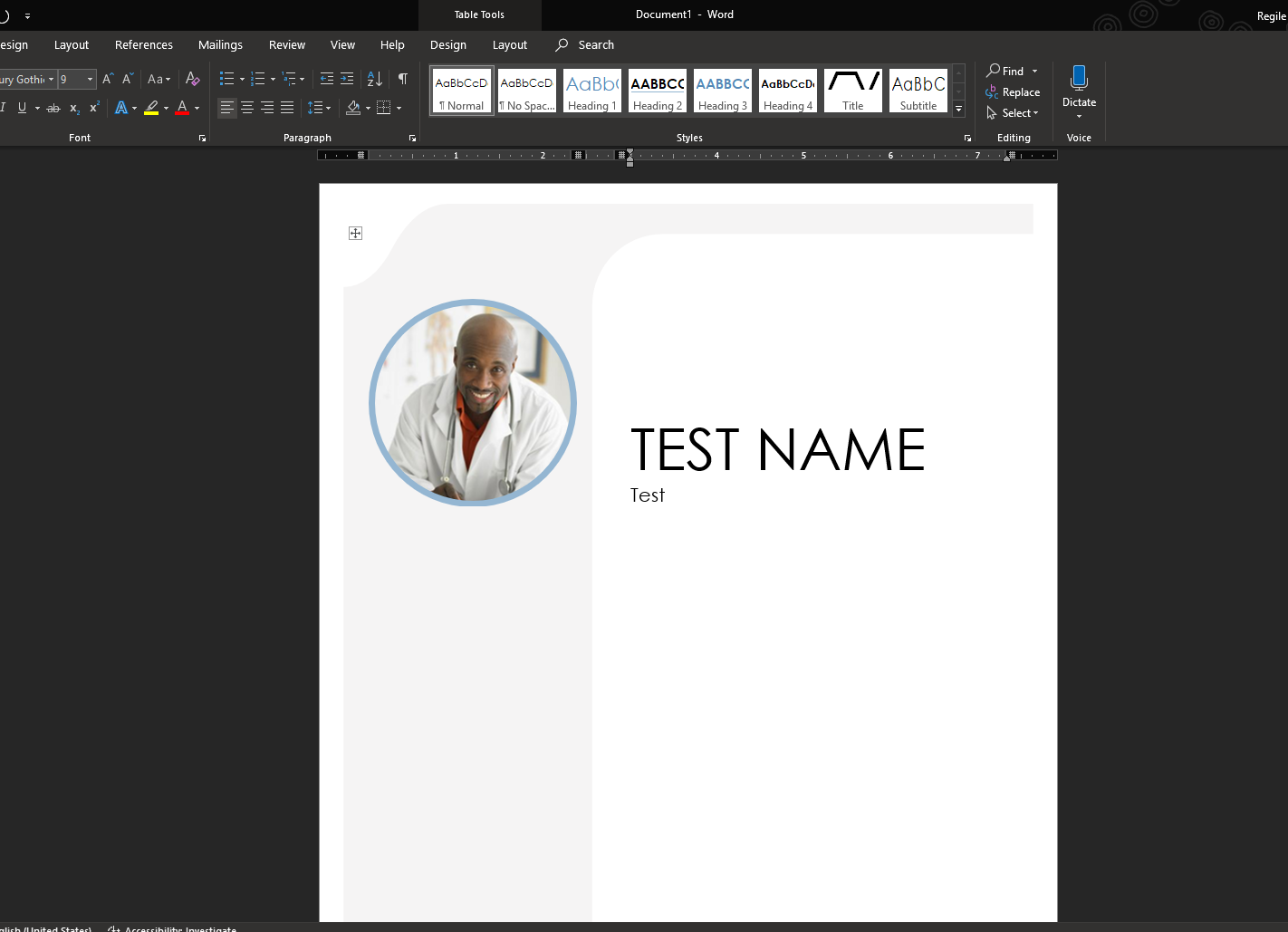Toggle show paragraph marks
Image resolution: width=1288 pixels, height=932 pixels.
pyautogui.click(x=403, y=80)
